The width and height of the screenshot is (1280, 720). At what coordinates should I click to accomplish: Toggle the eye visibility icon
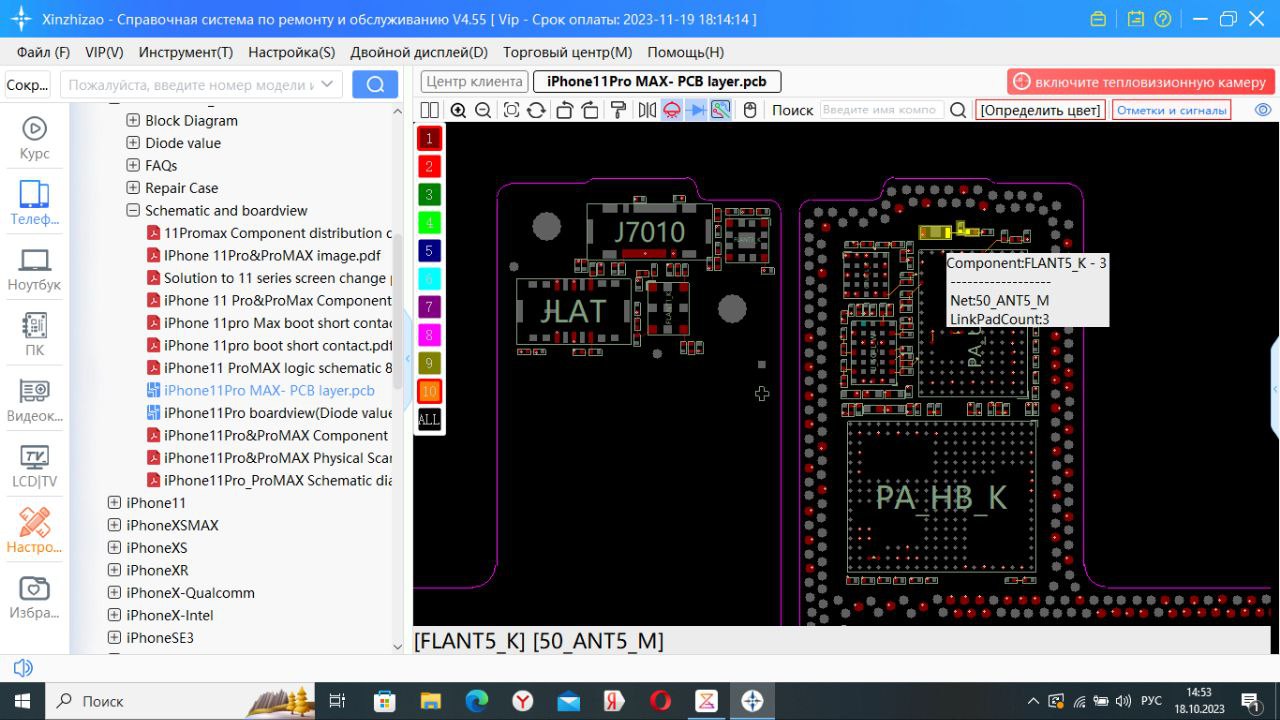(1263, 110)
